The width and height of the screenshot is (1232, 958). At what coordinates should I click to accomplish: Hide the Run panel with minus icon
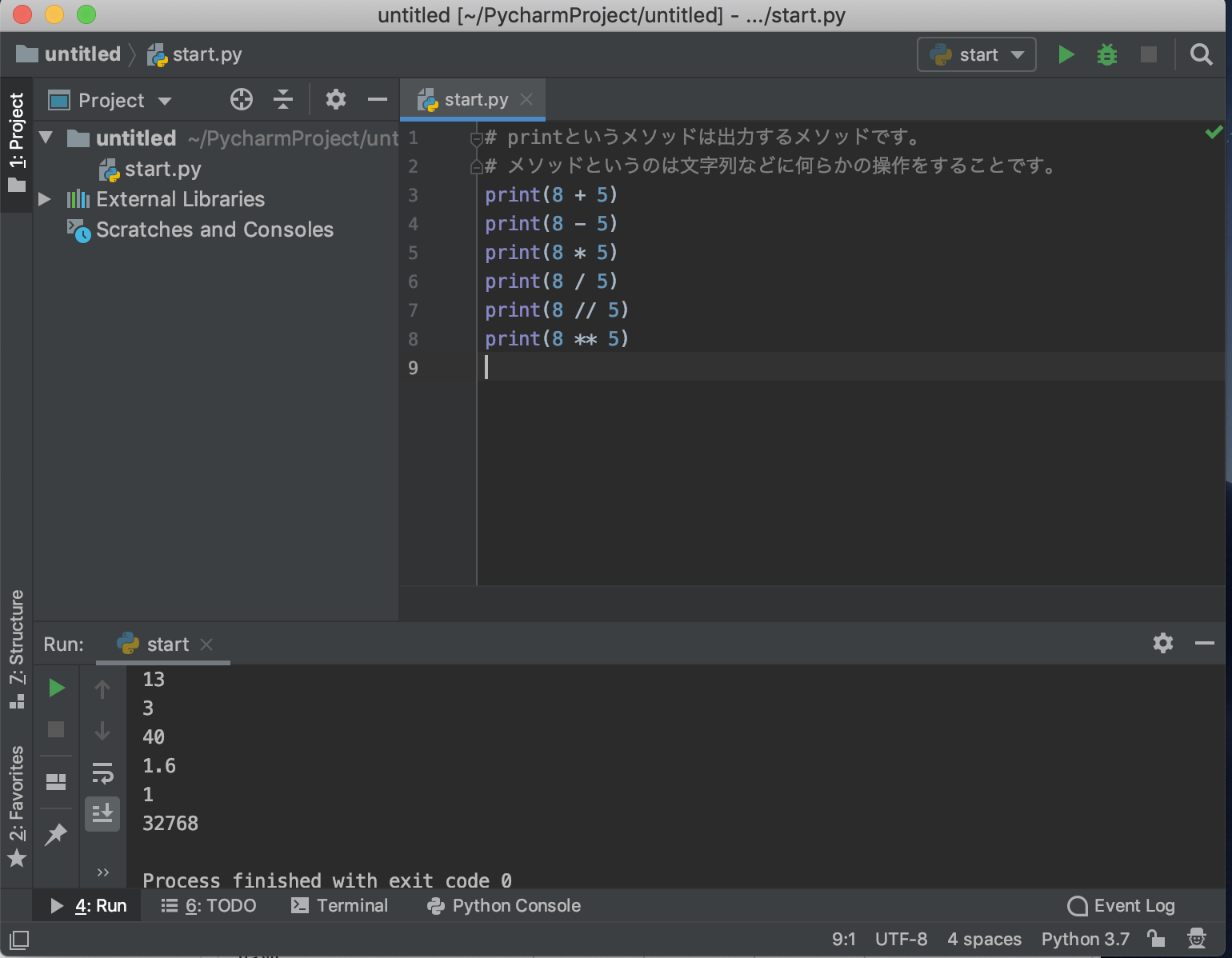click(1205, 643)
